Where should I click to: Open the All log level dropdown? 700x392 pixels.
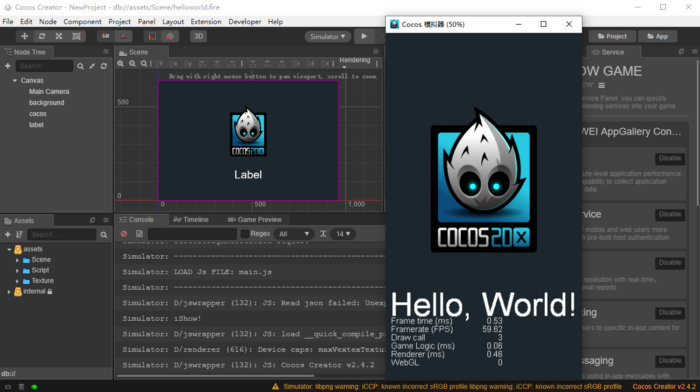coord(293,234)
